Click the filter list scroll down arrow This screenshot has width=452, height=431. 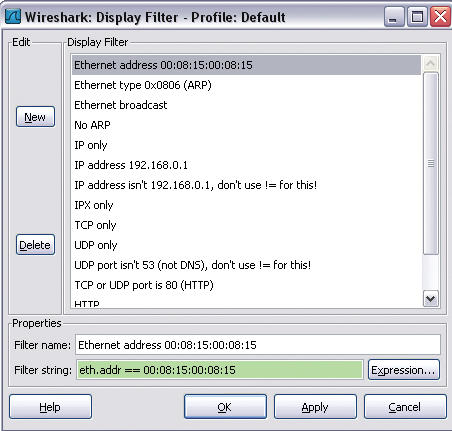[x=431, y=299]
